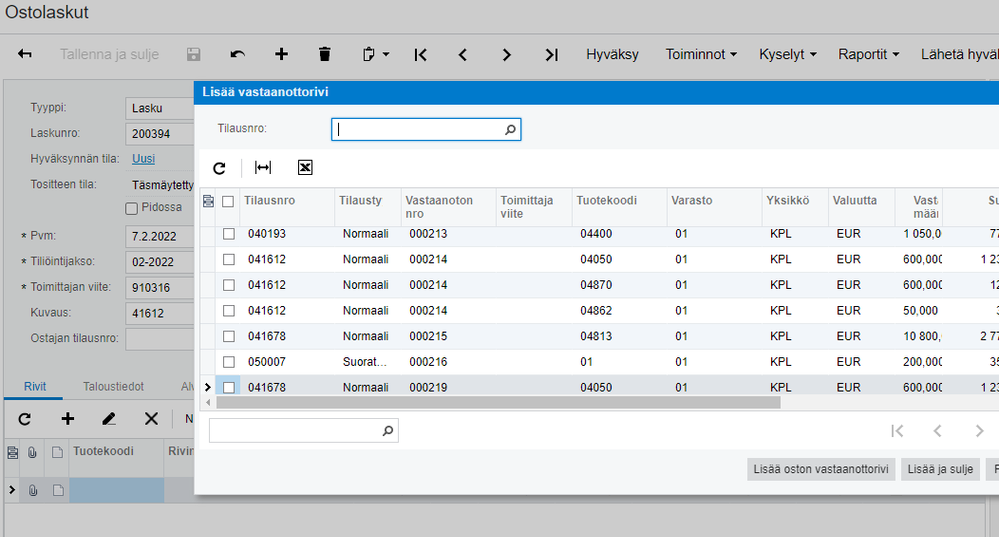Viewport: 999px width, 537px height.
Task: Click attachment paperclip in Rivit grid row
Action: coord(32,490)
